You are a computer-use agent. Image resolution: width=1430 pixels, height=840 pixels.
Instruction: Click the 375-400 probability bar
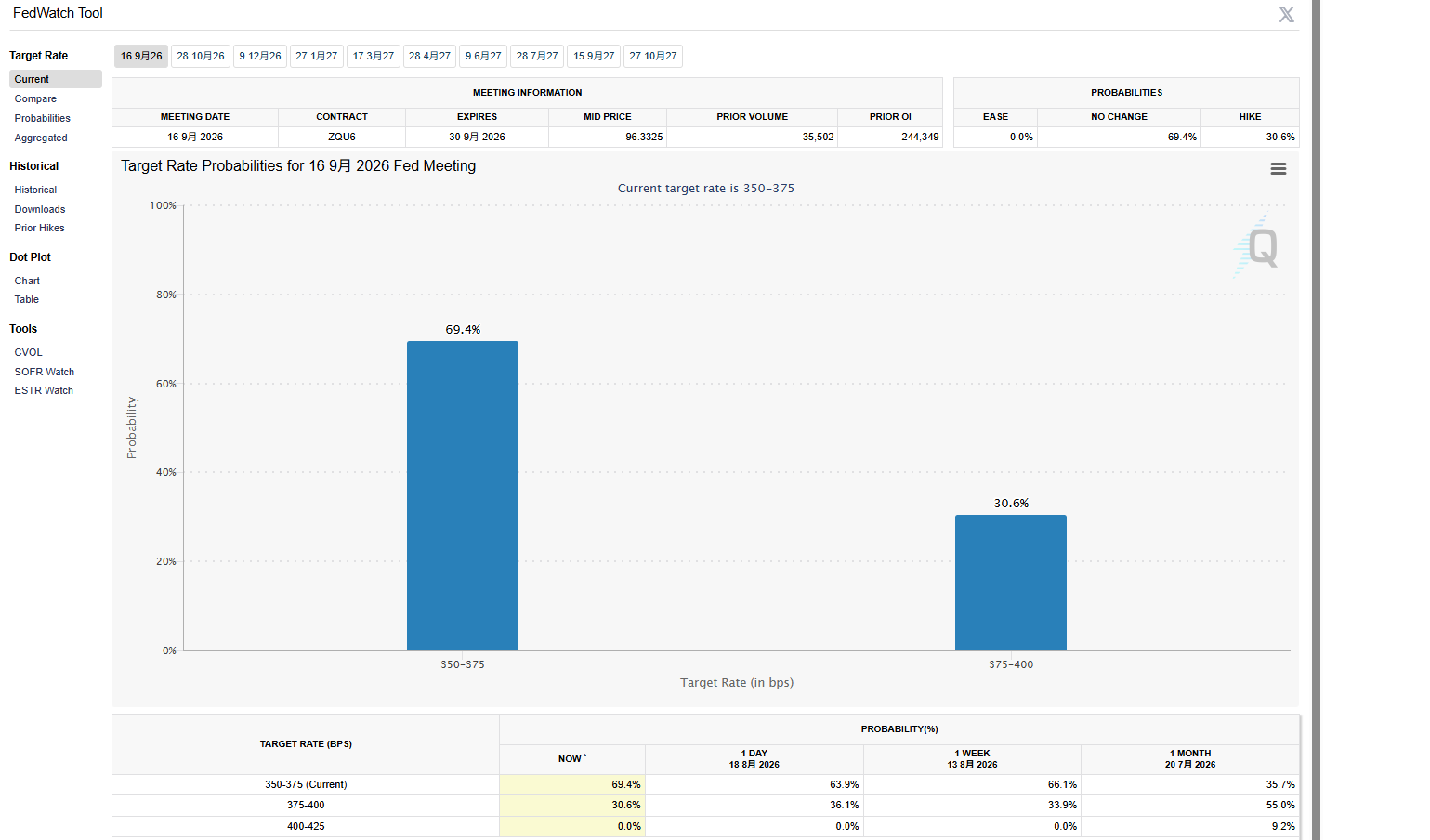point(1011,583)
